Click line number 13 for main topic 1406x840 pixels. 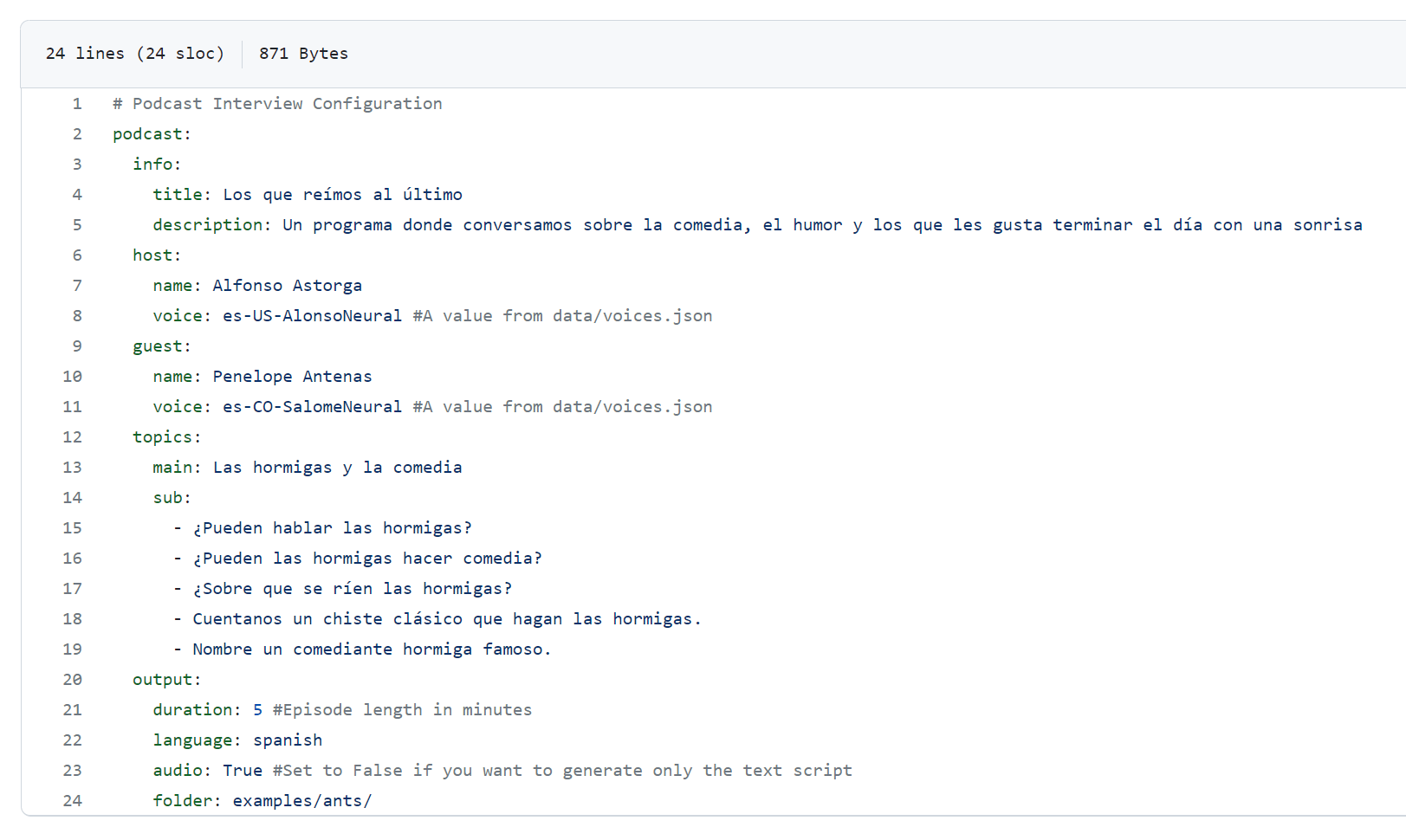click(x=73, y=468)
